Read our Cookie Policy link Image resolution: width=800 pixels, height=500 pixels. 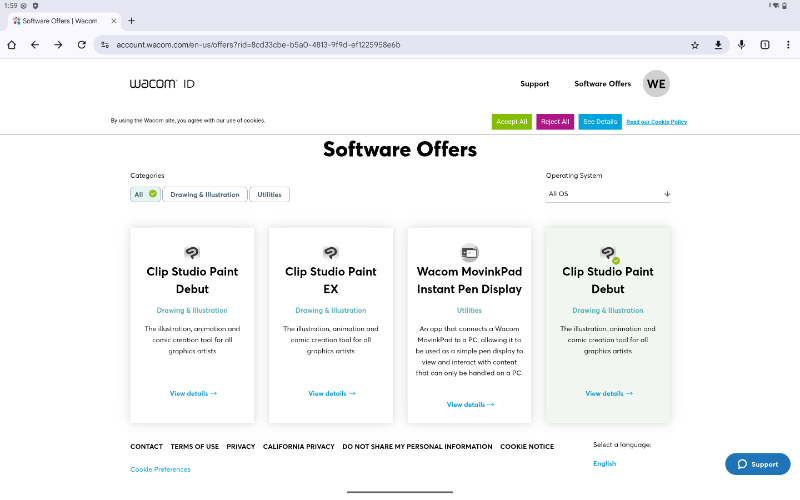(657, 122)
